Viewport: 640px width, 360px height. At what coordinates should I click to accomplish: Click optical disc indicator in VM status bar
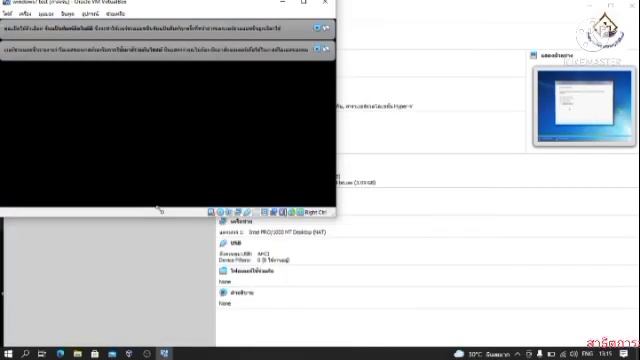tap(220, 212)
